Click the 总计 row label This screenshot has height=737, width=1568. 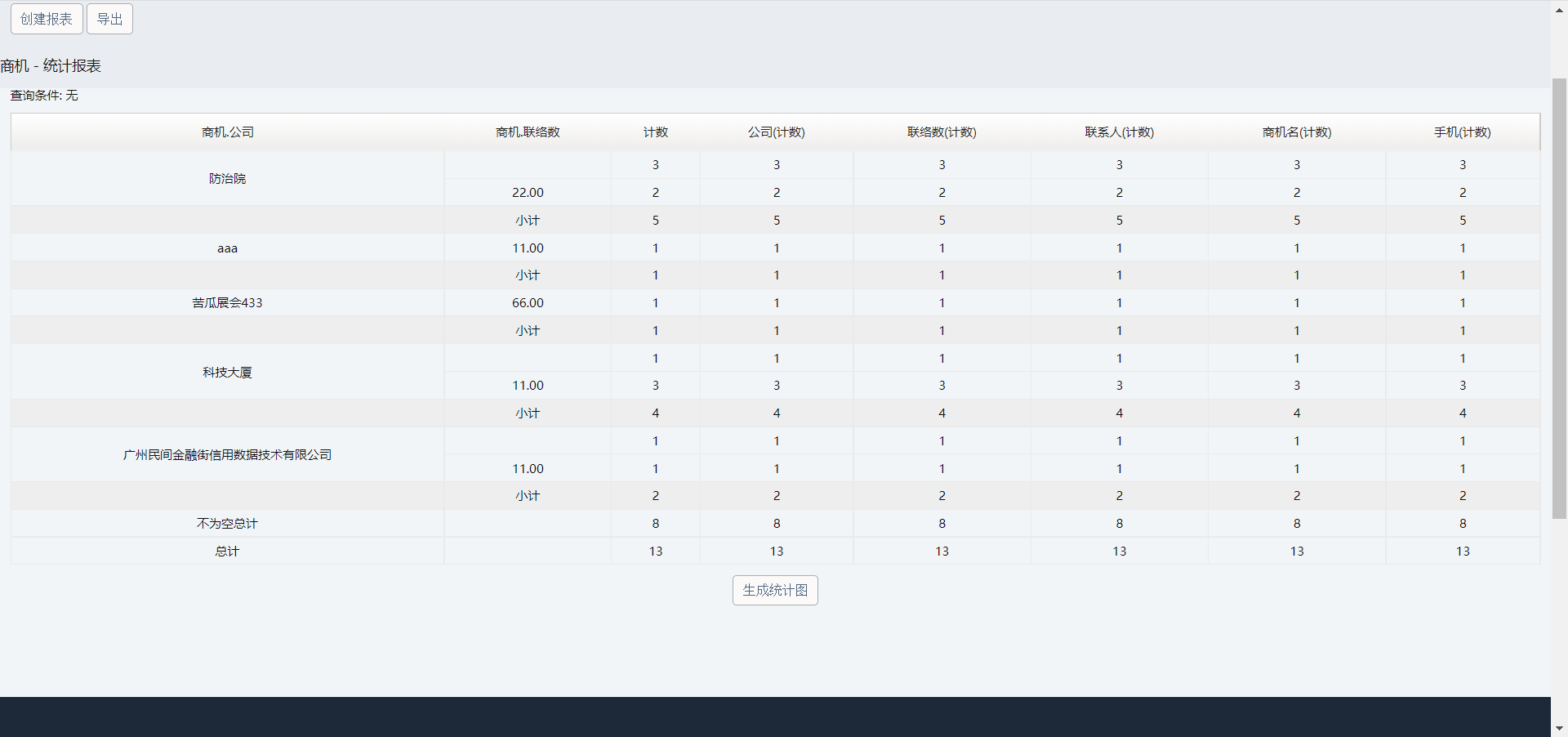click(228, 551)
